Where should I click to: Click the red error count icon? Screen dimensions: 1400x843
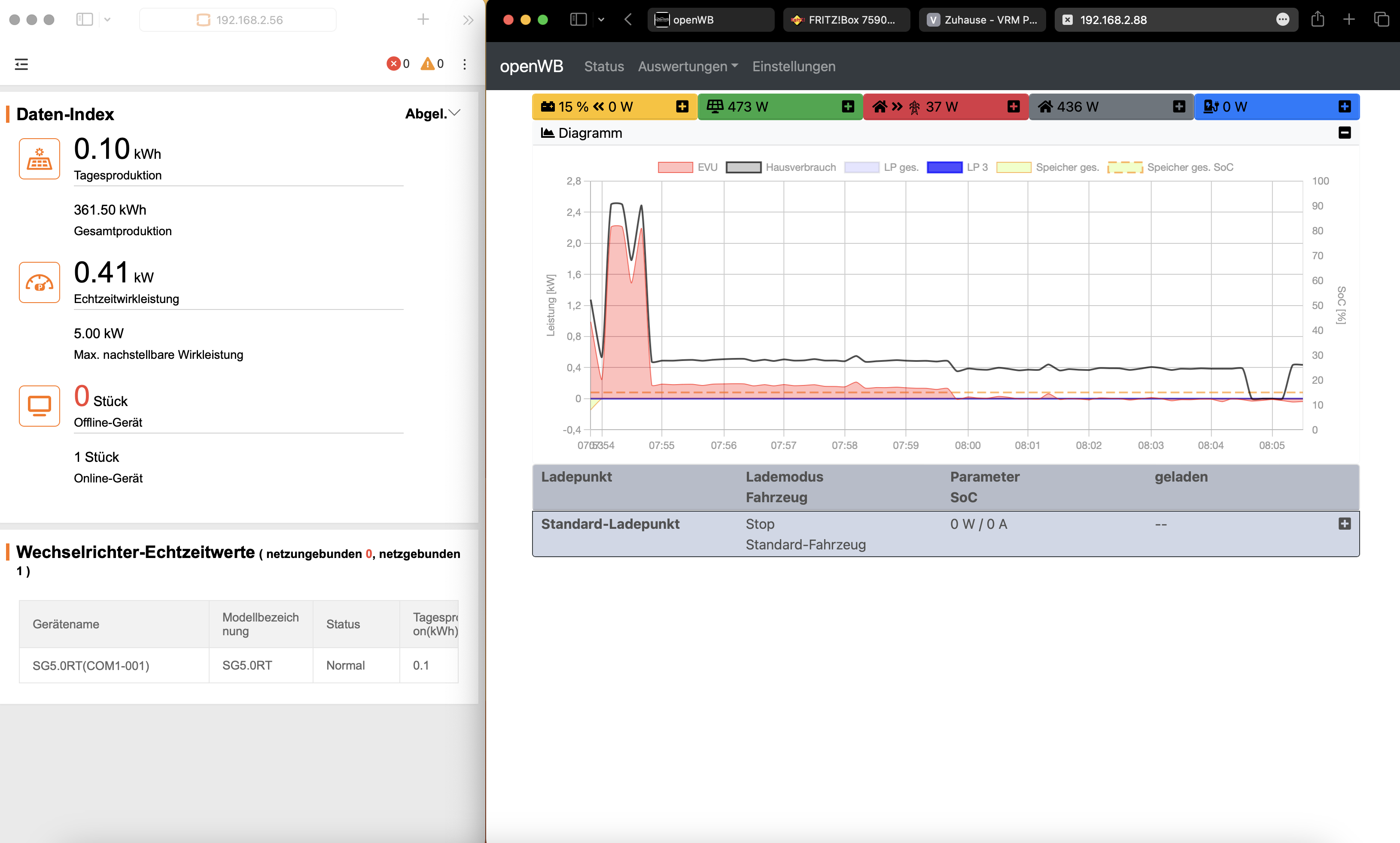point(393,64)
